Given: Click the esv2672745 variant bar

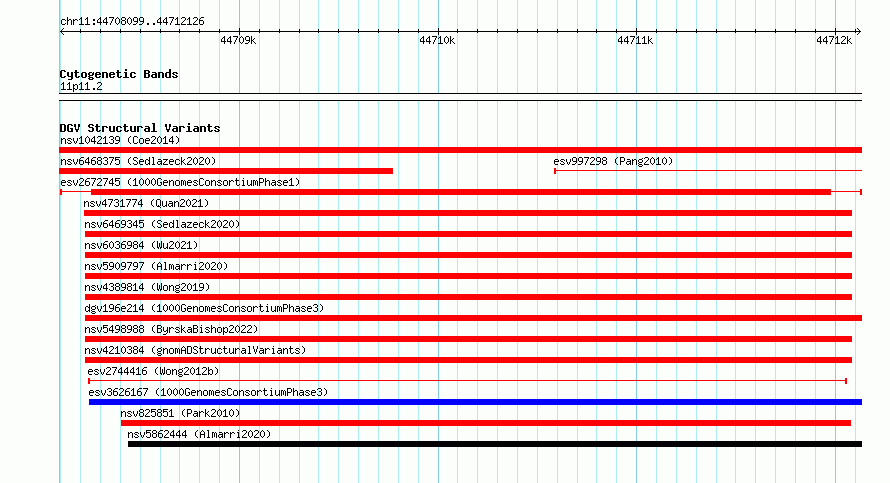Looking at the screenshot, I should tap(461, 192).
